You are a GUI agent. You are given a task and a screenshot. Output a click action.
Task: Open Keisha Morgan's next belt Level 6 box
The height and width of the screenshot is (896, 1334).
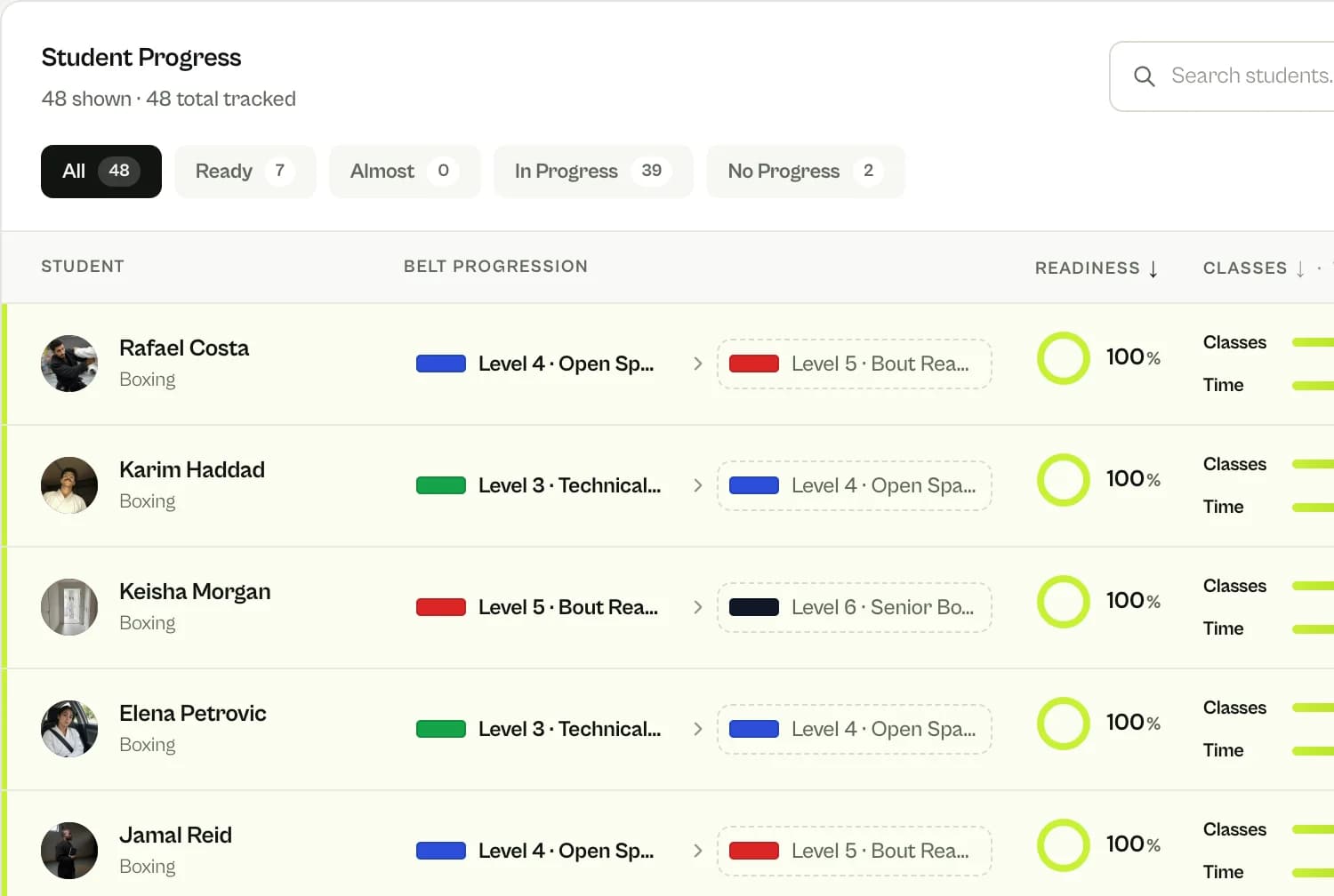point(855,607)
